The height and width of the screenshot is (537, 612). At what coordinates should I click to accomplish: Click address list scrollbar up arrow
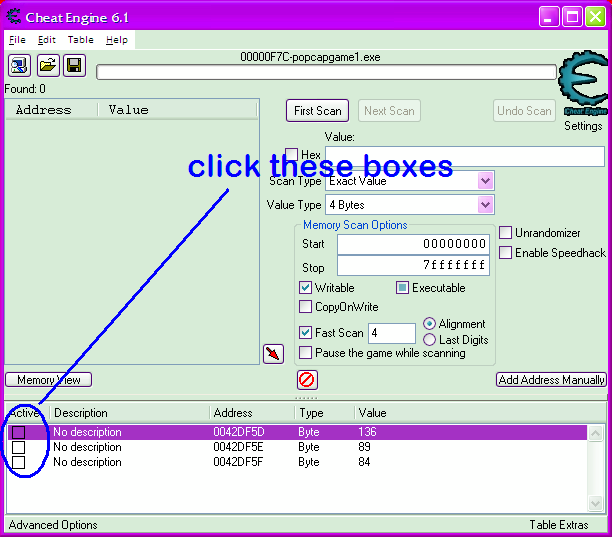[595, 433]
